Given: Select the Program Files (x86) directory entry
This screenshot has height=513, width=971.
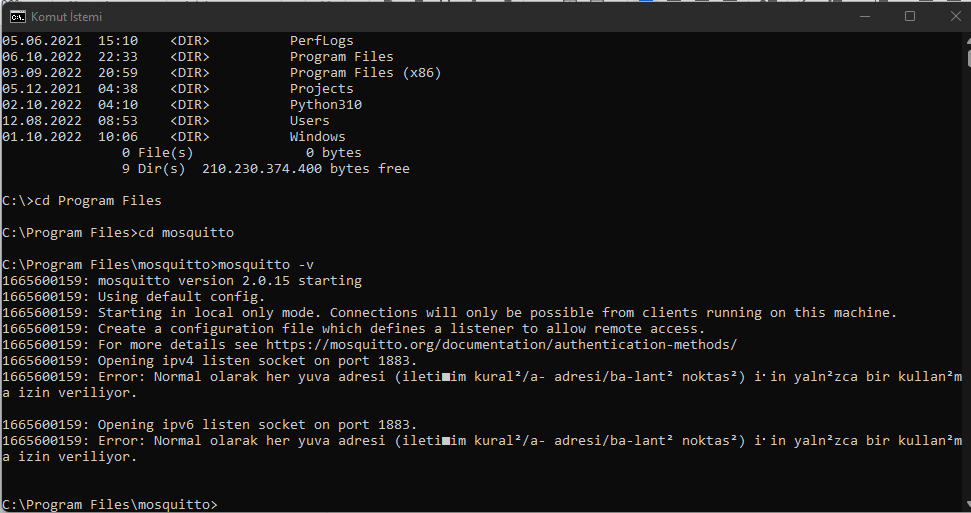Looking at the screenshot, I should pyautogui.click(x=365, y=73).
